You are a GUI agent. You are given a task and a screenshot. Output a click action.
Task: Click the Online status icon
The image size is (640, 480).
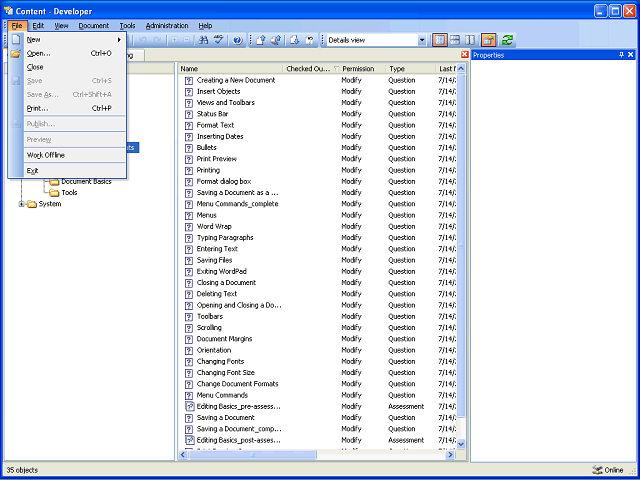tap(597, 470)
